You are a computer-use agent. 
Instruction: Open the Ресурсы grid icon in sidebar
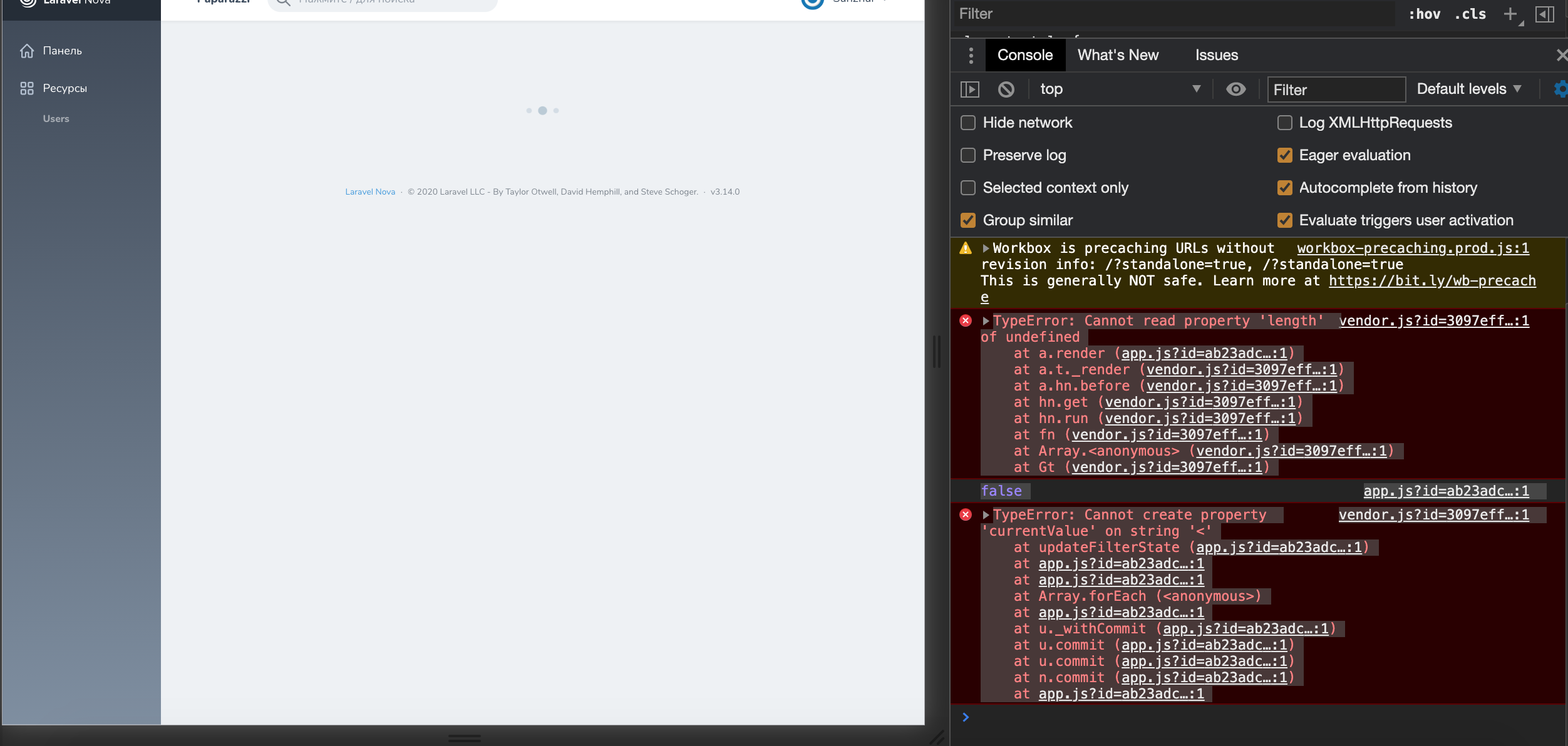click(28, 88)
